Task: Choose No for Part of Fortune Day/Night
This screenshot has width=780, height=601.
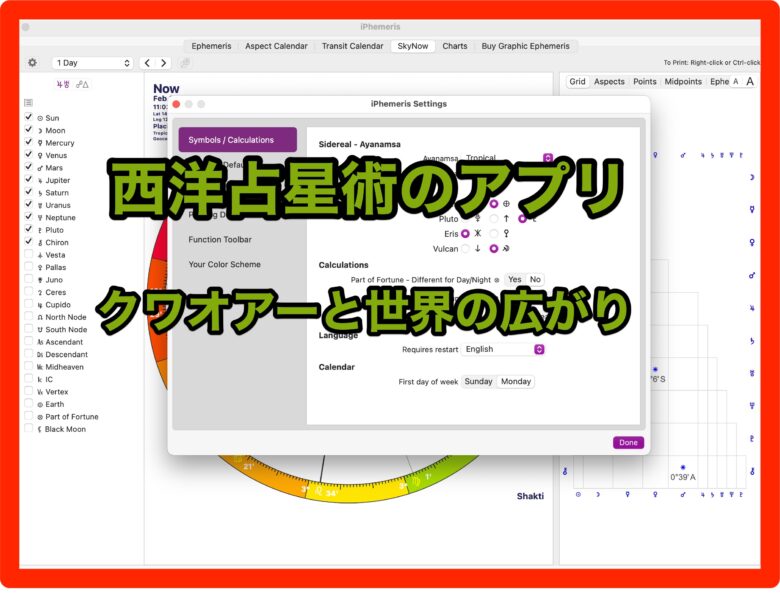Action: [x=535, y=280]
